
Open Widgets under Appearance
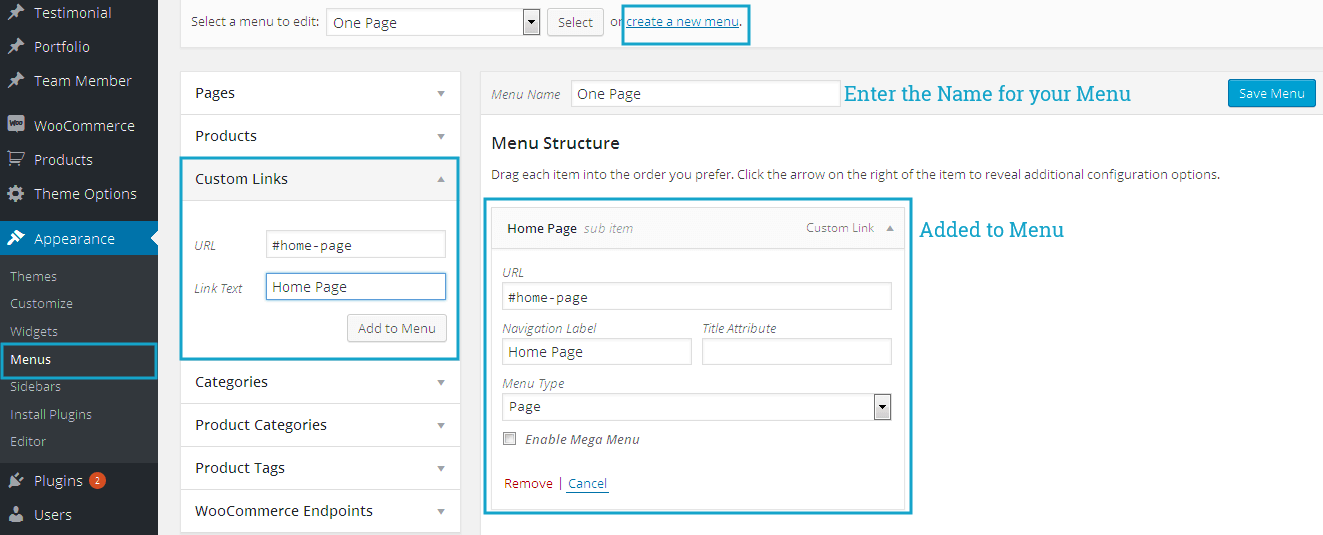34,331
